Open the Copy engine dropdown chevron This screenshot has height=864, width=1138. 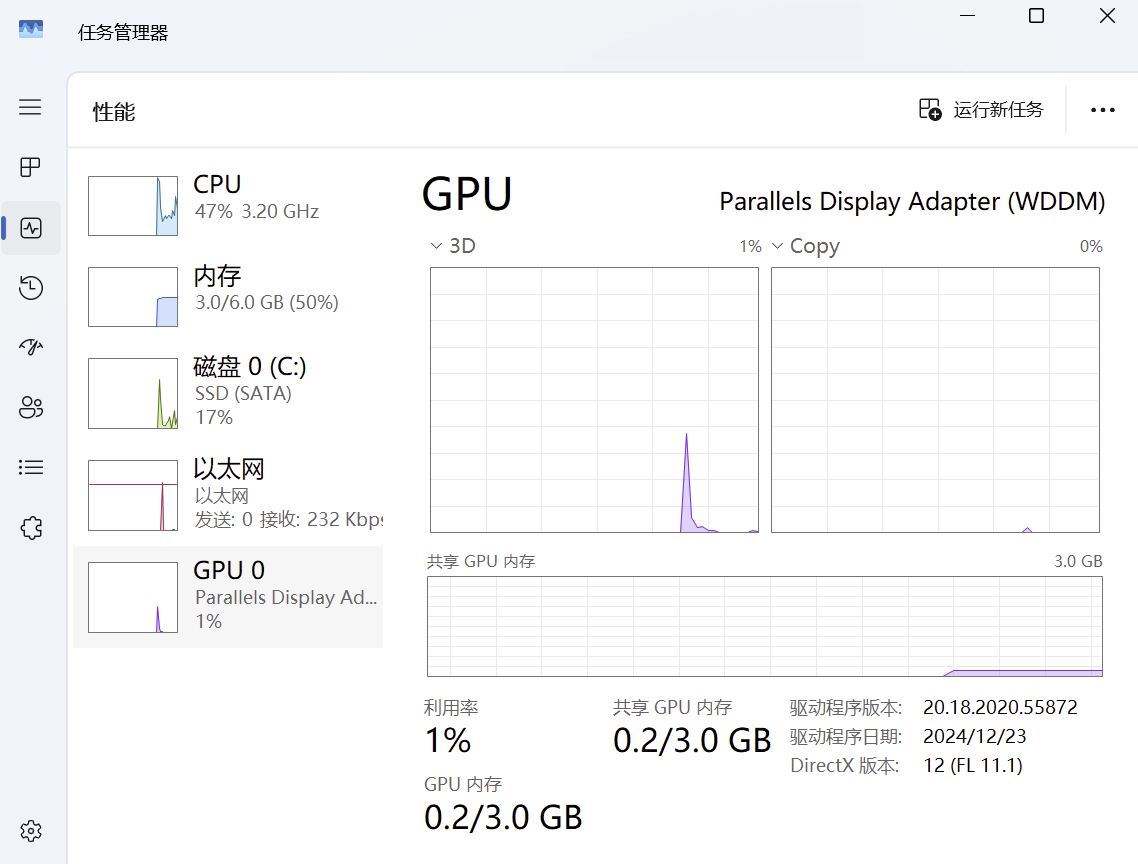(x=777, y=246)
